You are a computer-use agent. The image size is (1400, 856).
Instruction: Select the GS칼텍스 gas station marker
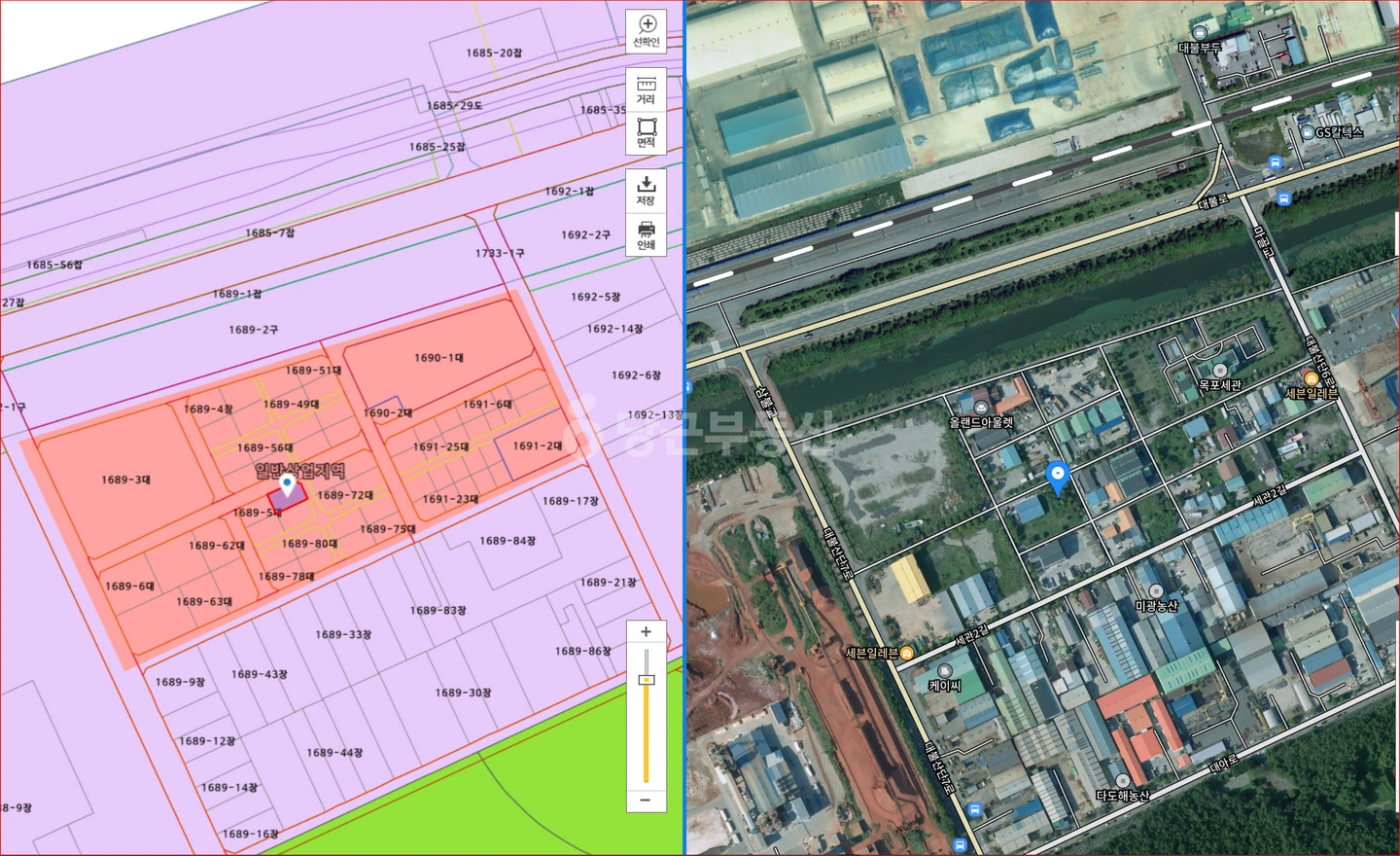[1309, 132]
